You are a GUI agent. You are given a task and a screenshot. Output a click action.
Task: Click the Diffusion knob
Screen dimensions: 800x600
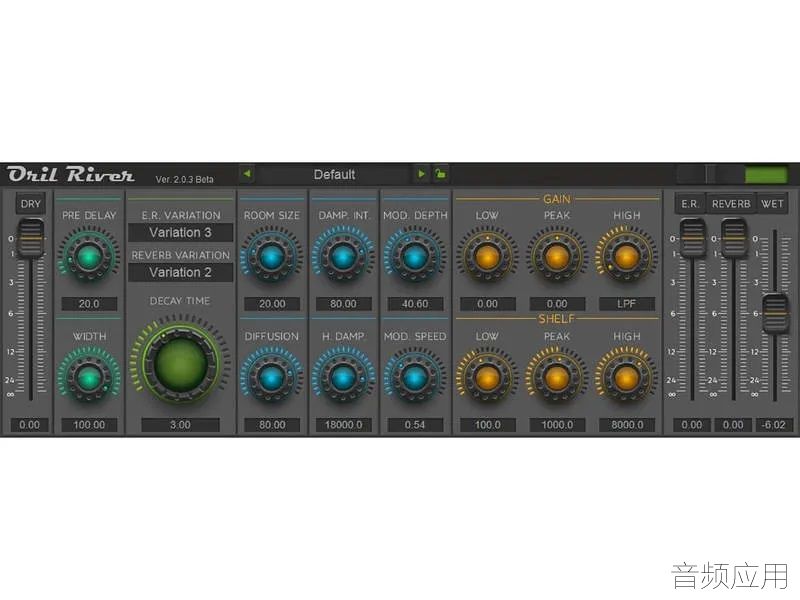tap(271, 378)
